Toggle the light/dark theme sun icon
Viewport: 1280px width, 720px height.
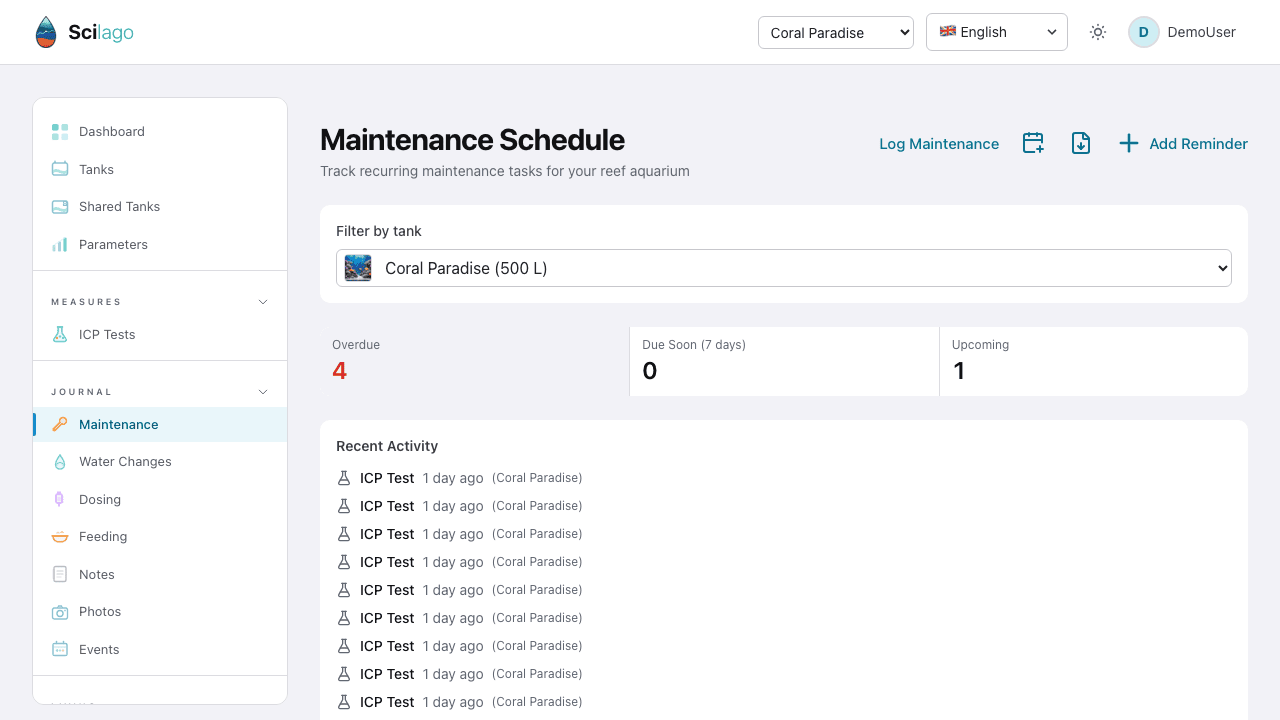coord(1098,32)
